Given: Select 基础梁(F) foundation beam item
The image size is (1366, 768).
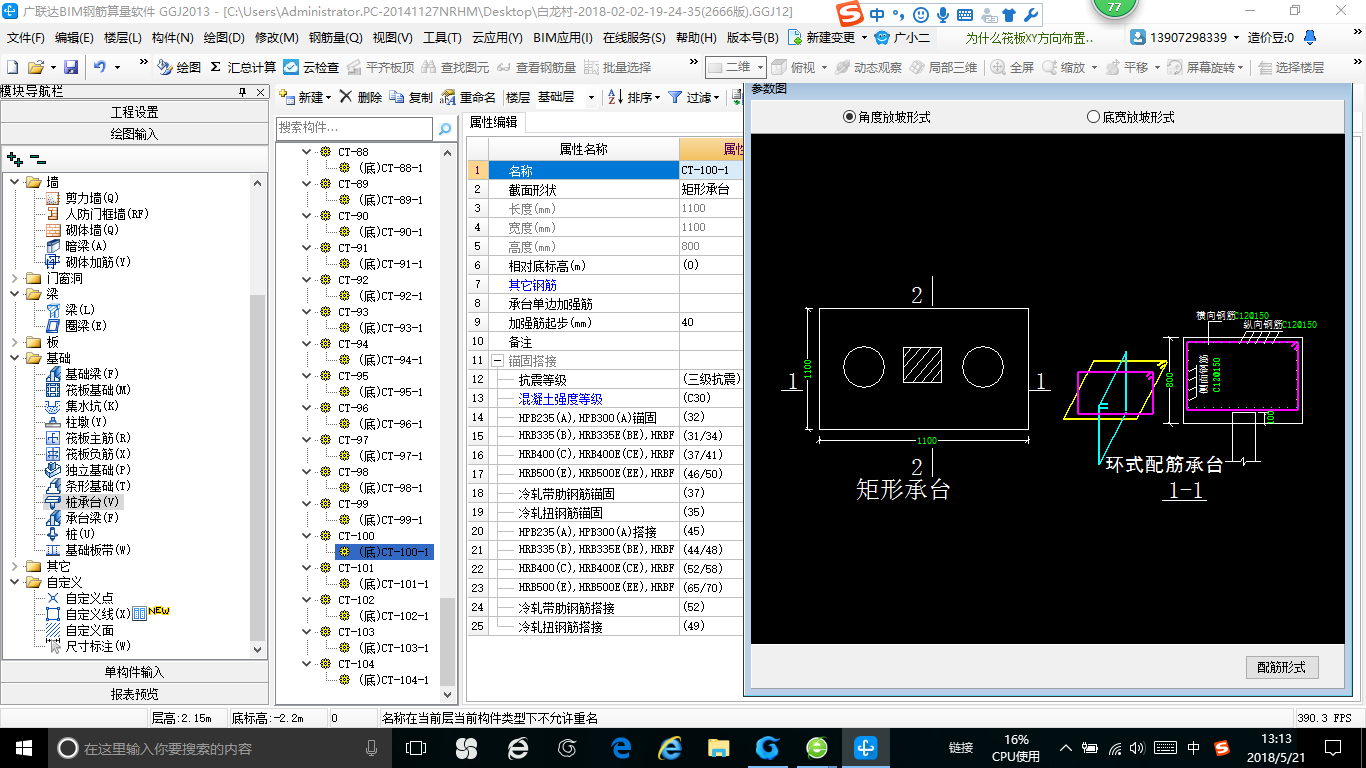Looking at the screenshot, I should [83, 374].
